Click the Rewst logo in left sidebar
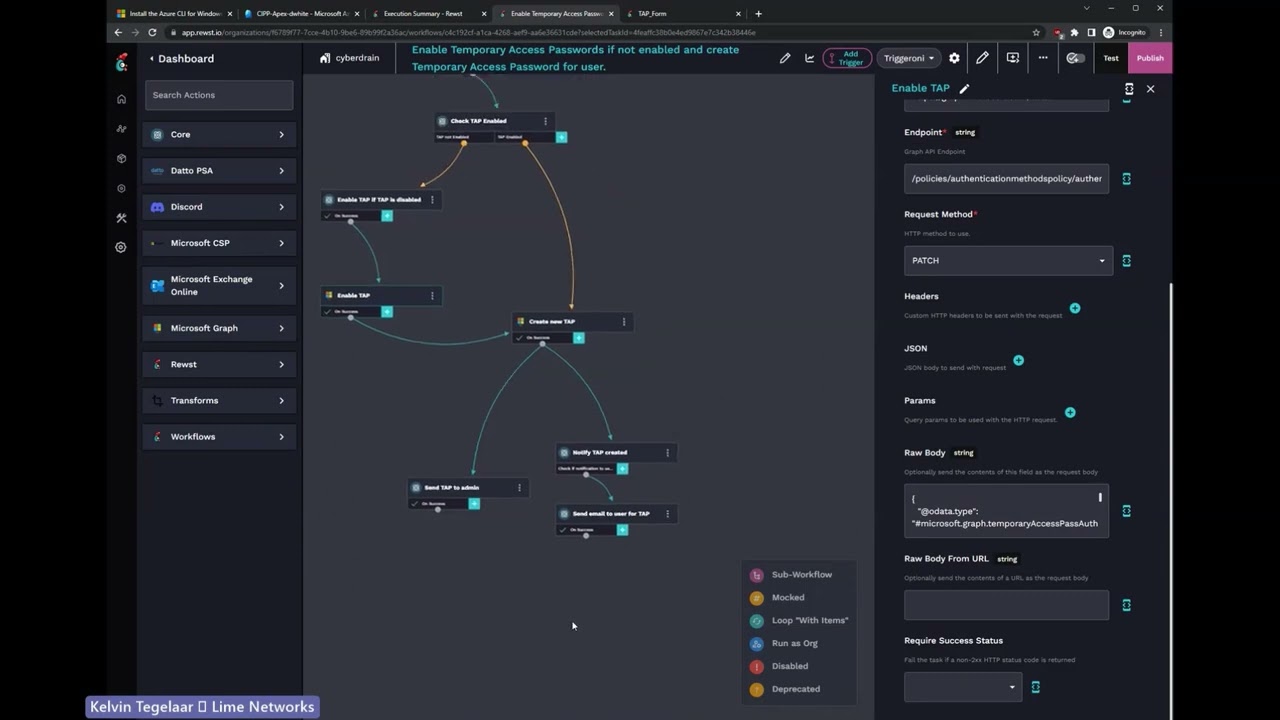Viewport: 1280px width, 720px height. click(x=121, y=62)
